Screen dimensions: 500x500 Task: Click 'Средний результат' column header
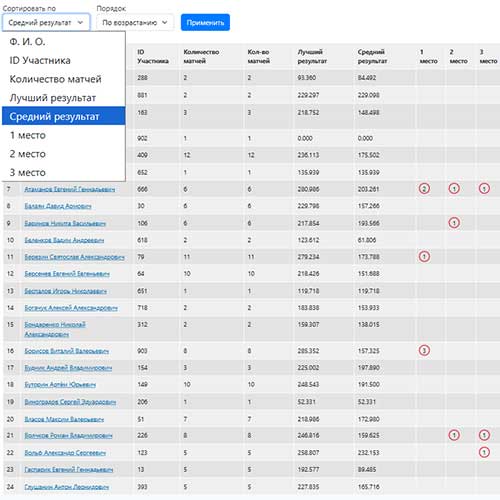point(372,56)
